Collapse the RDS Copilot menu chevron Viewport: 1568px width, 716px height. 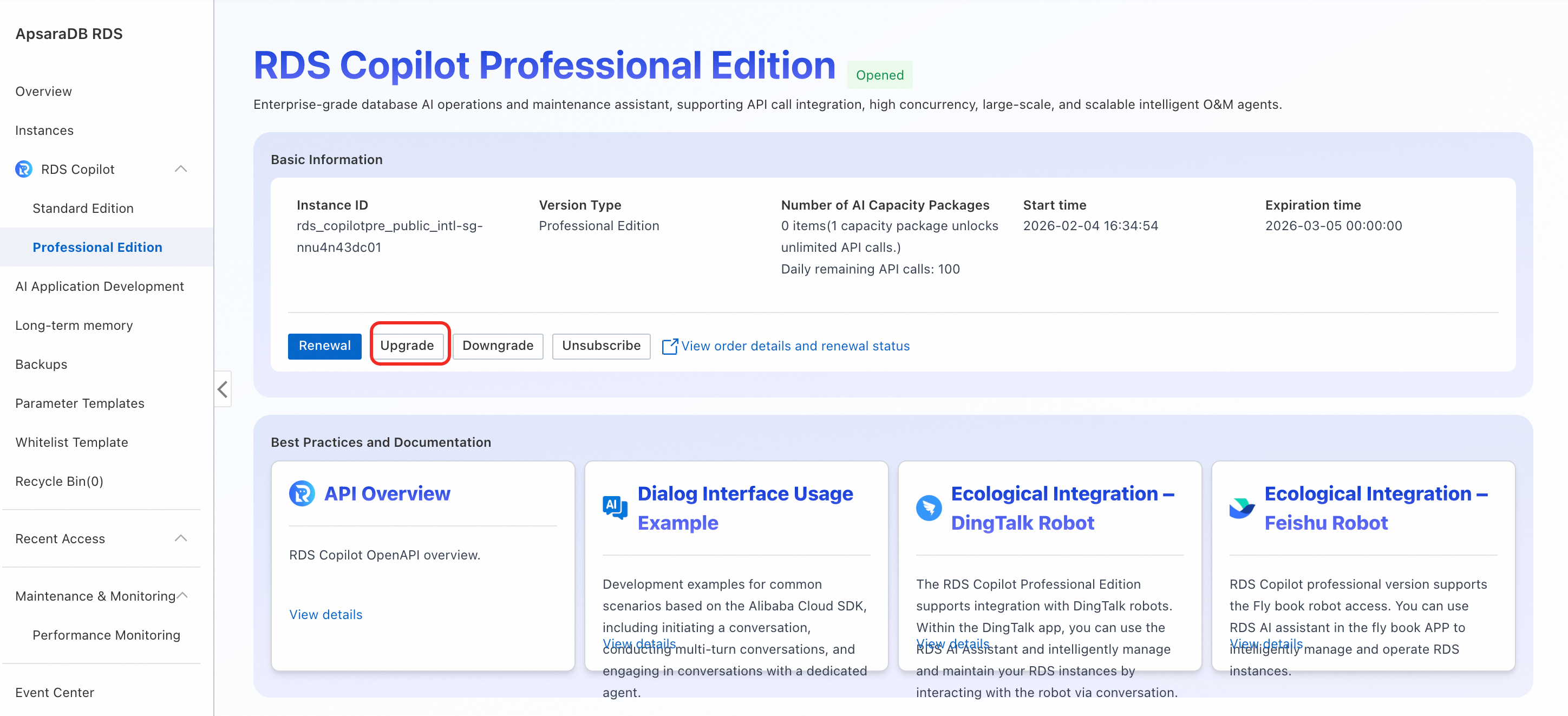pyautogui.click(x=181, y=170)
